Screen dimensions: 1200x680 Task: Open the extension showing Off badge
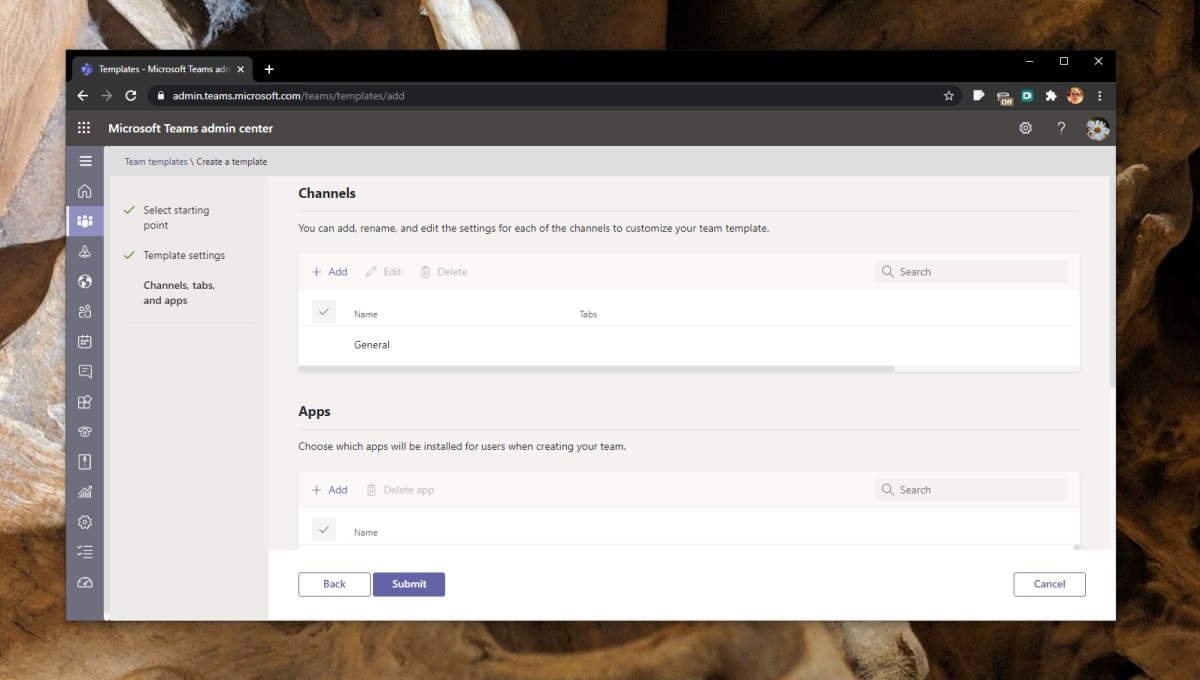[x=1004, y=97]
